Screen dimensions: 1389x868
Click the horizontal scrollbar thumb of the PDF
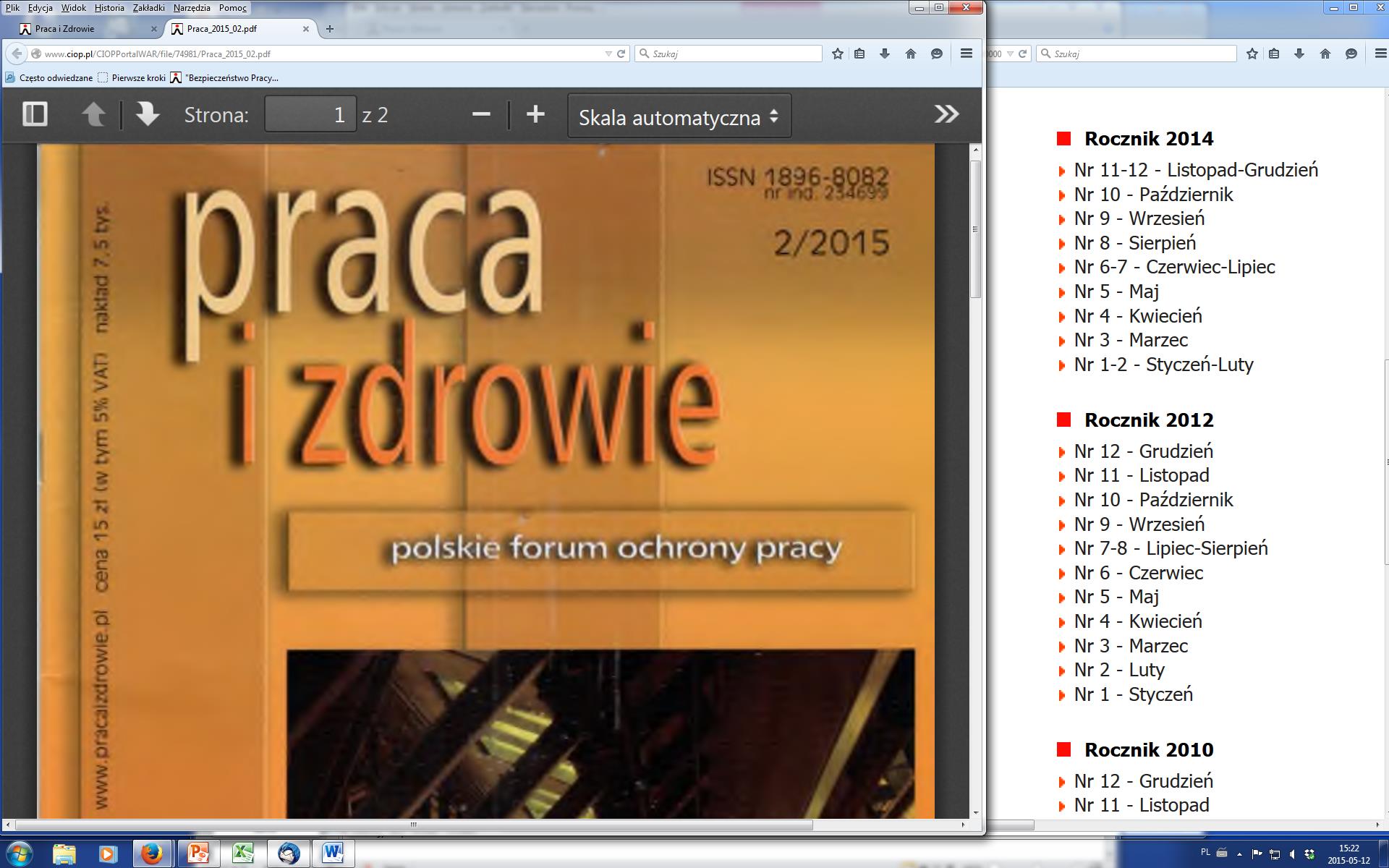coord(414,825)
